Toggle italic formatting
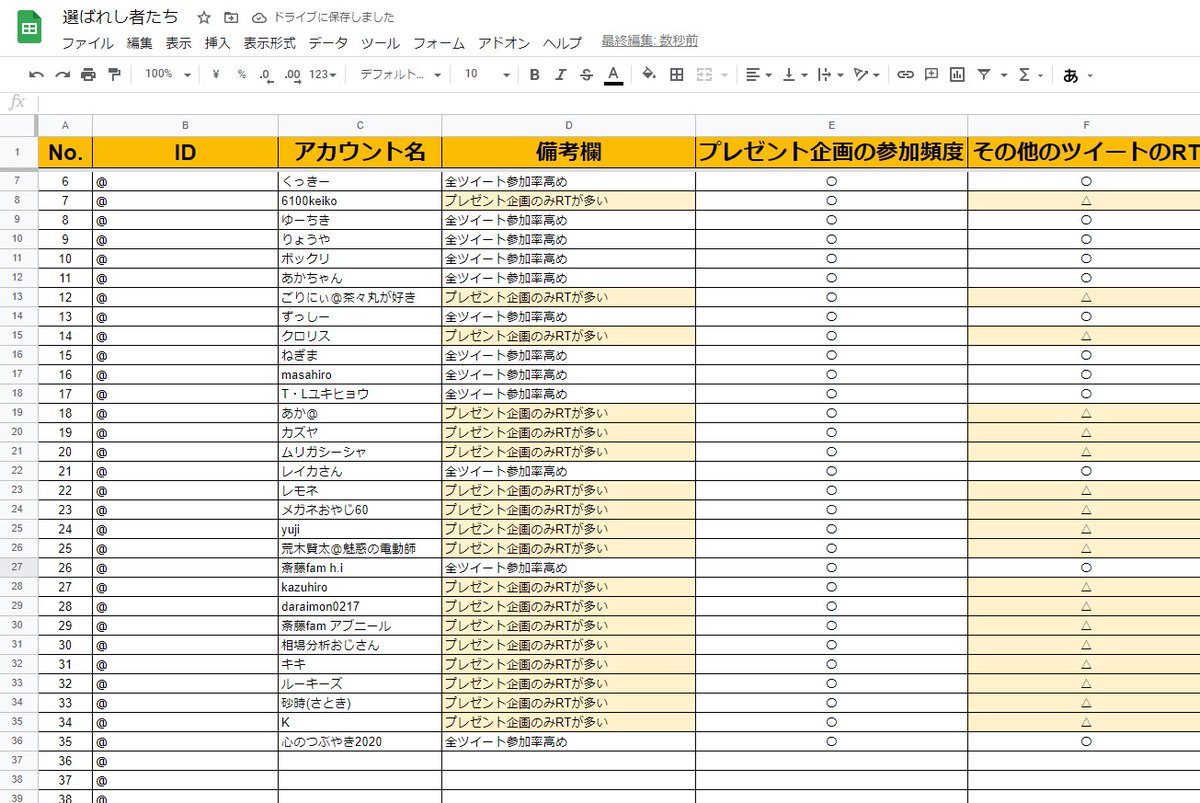This screenshot has width=1200, height=803. (560, 74)
